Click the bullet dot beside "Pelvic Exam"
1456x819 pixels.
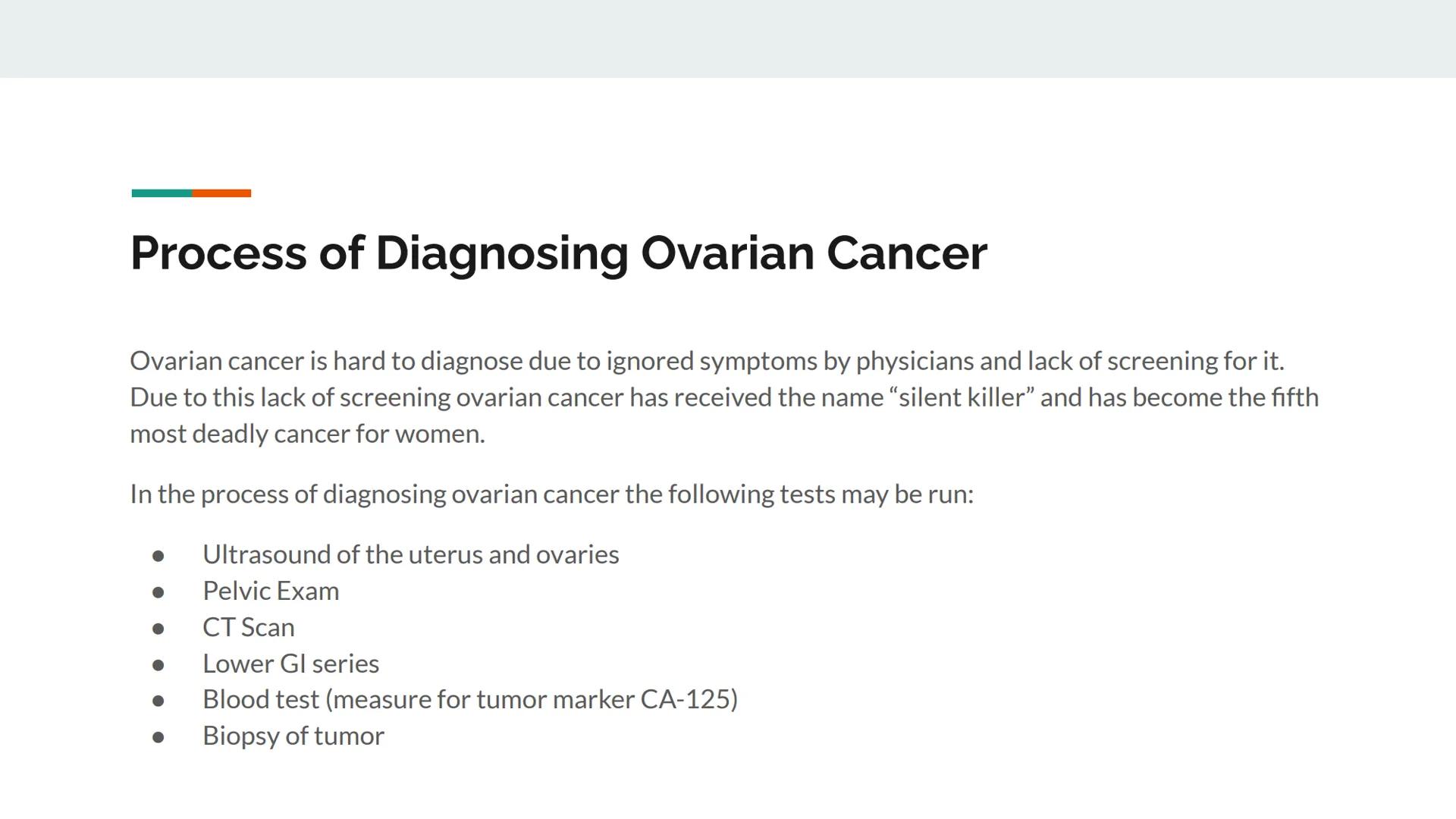point(158,592)
